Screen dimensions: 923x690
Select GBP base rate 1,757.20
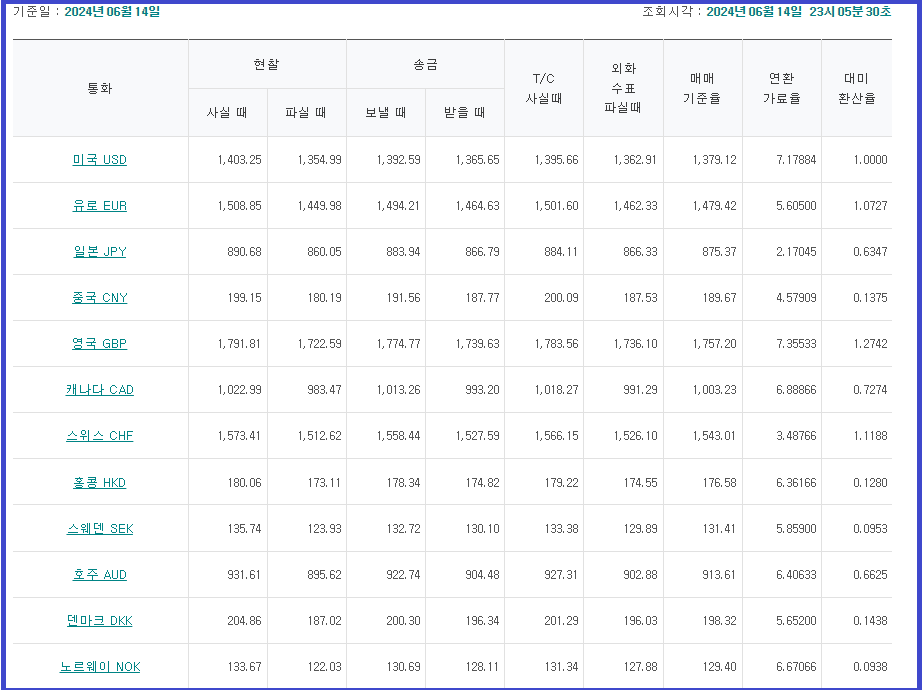tap(714, 343)
